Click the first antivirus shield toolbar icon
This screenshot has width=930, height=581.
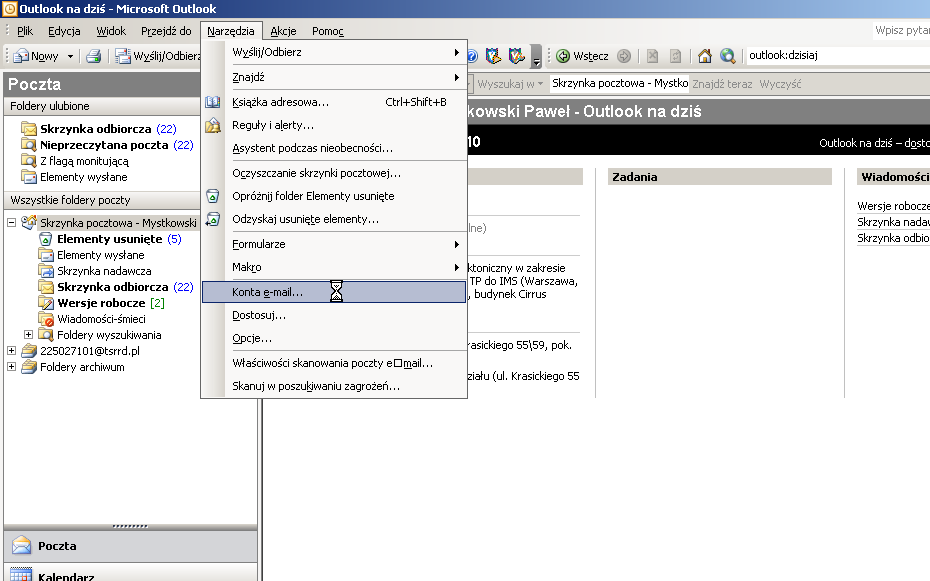coord(493,56)
